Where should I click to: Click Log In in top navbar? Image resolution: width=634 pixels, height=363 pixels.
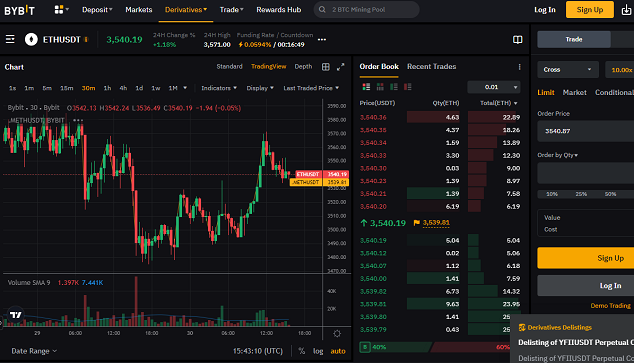click(x=545, y=10)
